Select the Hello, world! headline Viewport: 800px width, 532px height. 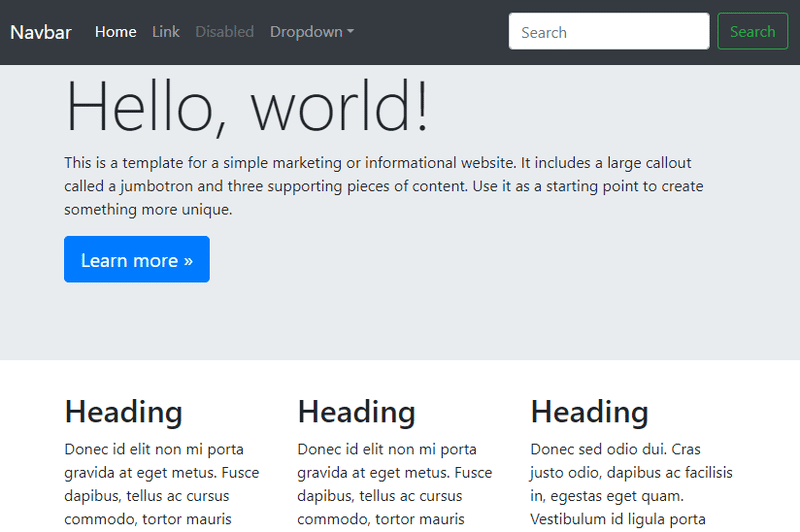pyautogui.click(x=247, y=108)
